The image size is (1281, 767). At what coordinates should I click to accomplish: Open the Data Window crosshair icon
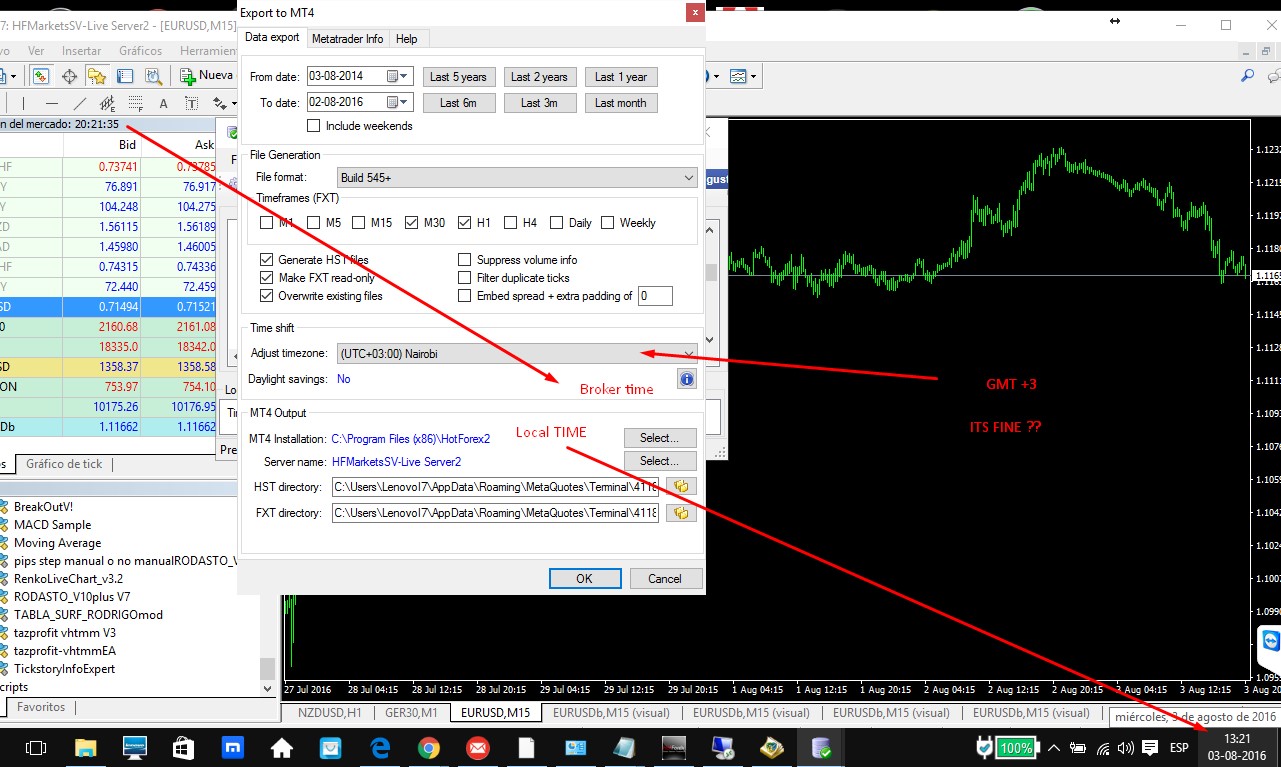click(69, 76)
